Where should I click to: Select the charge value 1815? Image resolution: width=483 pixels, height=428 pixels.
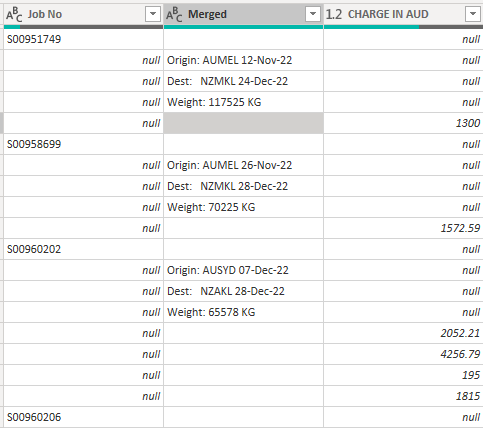(x=403, y=396)
